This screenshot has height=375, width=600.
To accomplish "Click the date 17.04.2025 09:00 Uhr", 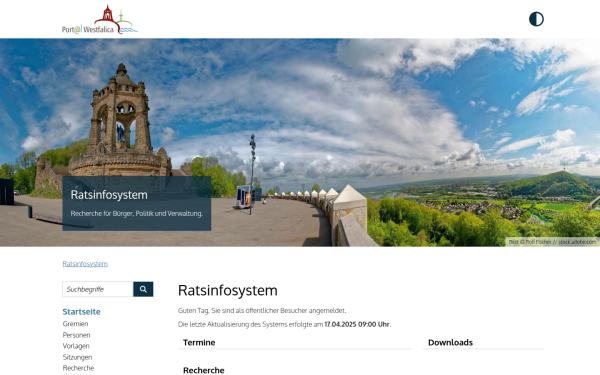I will [x=357, y=324].
